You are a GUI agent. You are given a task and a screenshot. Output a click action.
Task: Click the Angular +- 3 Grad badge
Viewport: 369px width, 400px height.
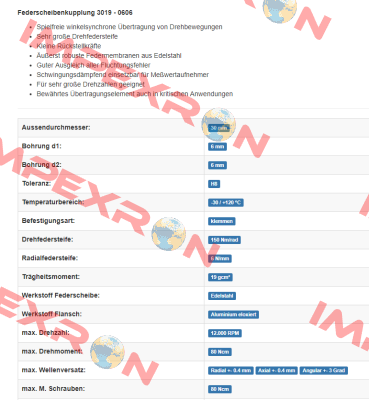click(x=323, y=371)
